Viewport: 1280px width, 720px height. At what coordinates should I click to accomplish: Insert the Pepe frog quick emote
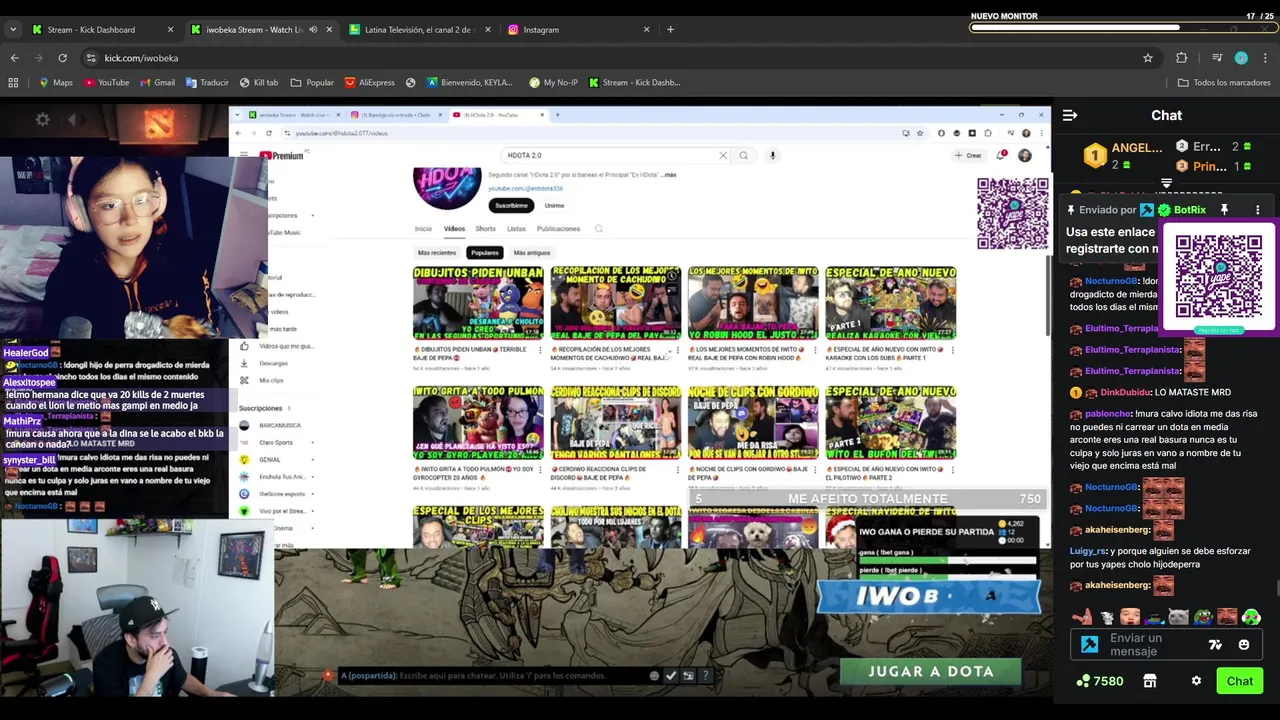click(x=1203, y=617)
